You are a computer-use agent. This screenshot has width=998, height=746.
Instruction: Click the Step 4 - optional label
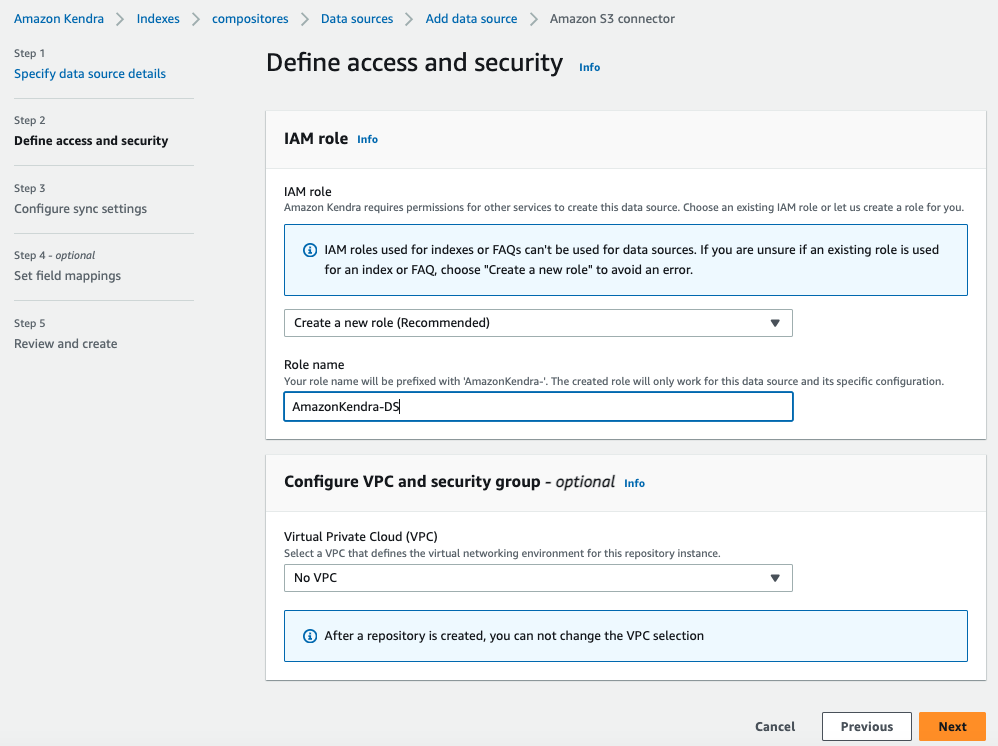coord(55,255)
